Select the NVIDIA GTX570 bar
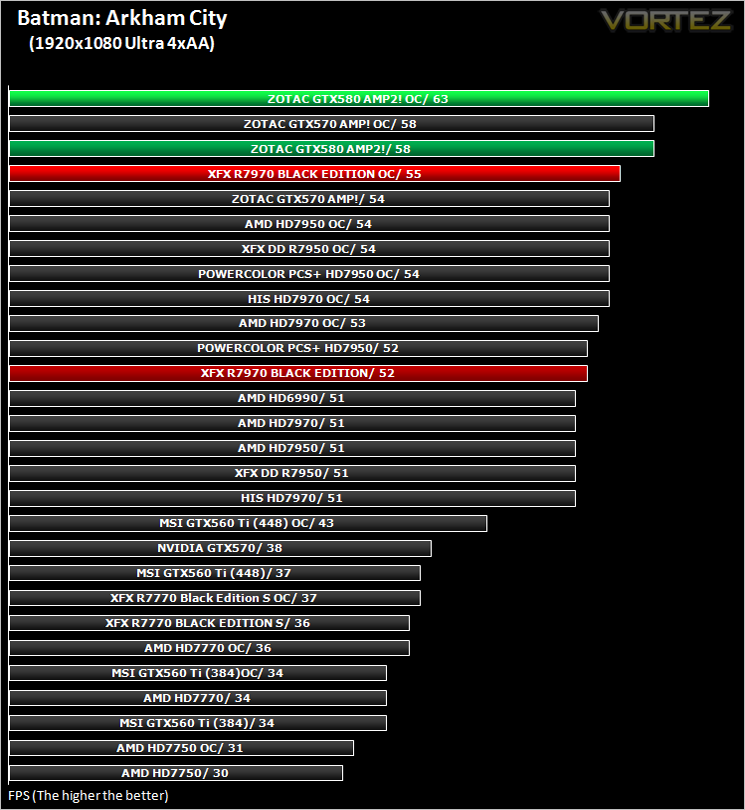Viewport: 745px width, 810px height. point(220,548)
